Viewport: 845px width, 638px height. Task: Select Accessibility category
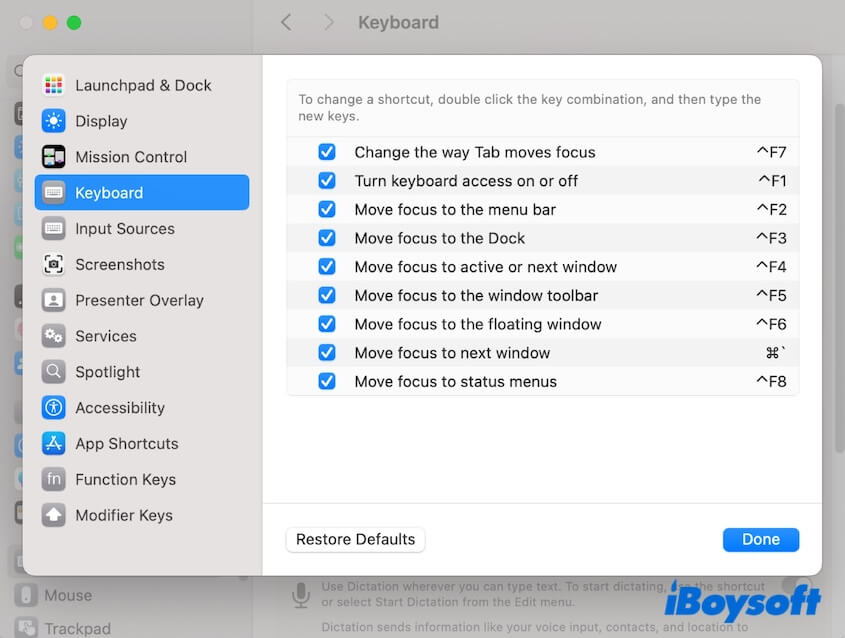coord(142,407)
